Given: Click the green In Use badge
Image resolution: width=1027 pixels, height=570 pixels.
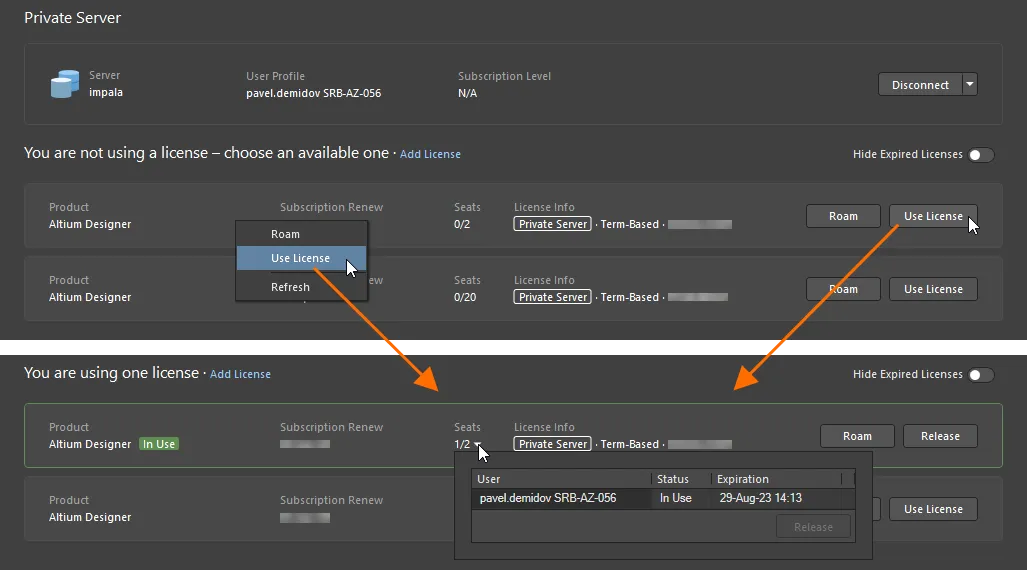Looking at the screenshot, I should tap(159, 444).
